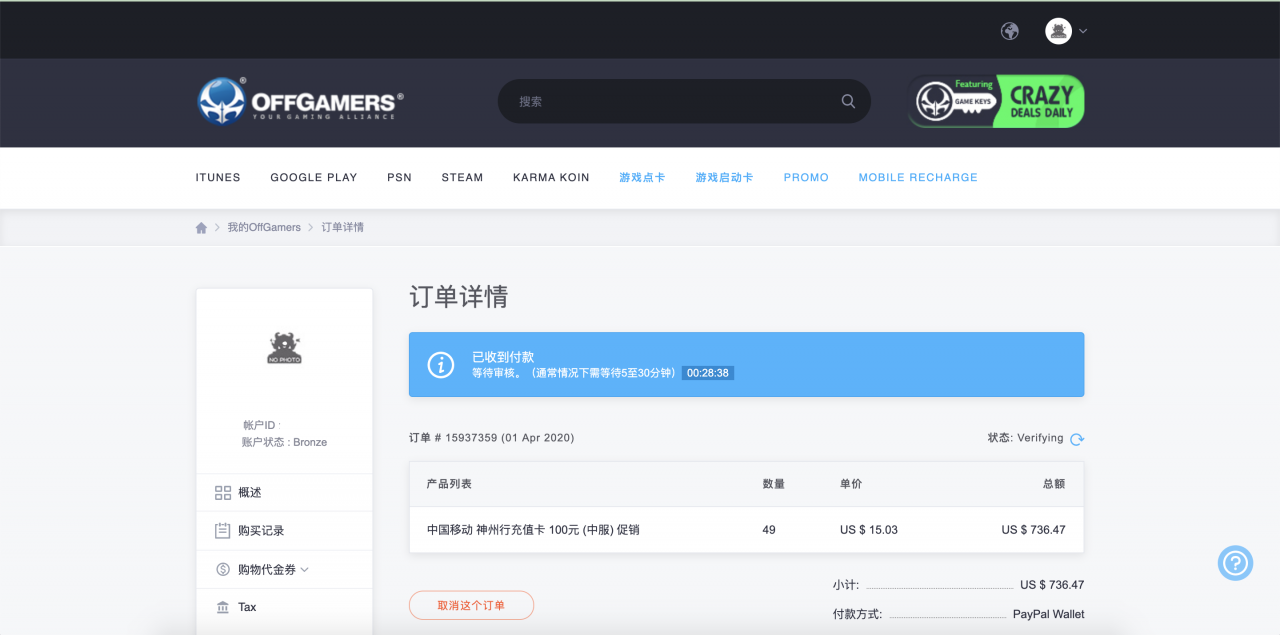Viewport: 1280px width, 635px height.
Task: Open the 概述 sidebar item
Action: click(284, 493)
